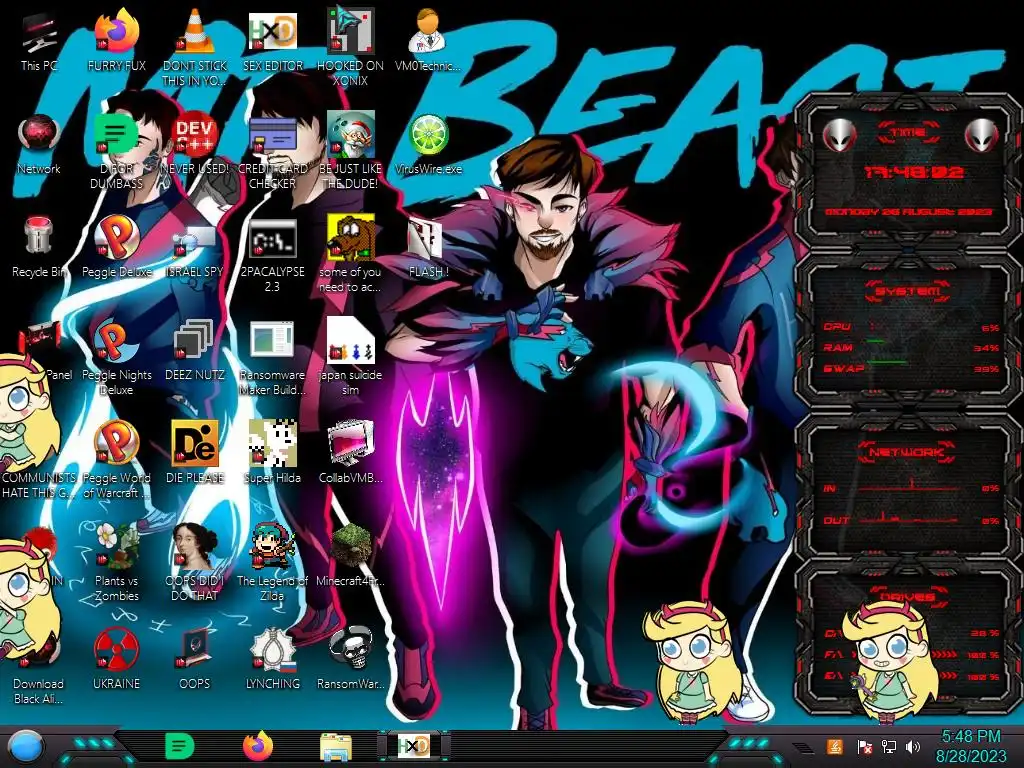Select the BE JUST LIKE THE DUDE! icon
Image resolution: width=1024 pixels, height=768 pixels.
pyautogui.click(x=350, y=136)
